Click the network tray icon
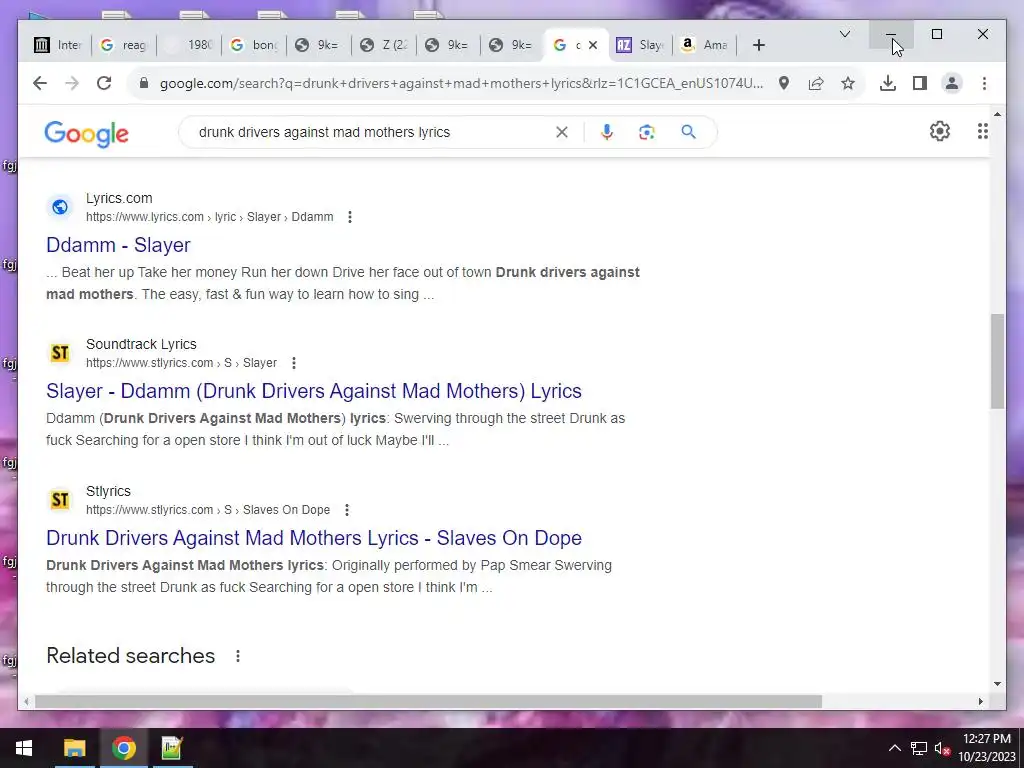The image size is (1024, 768). (919, 748)
